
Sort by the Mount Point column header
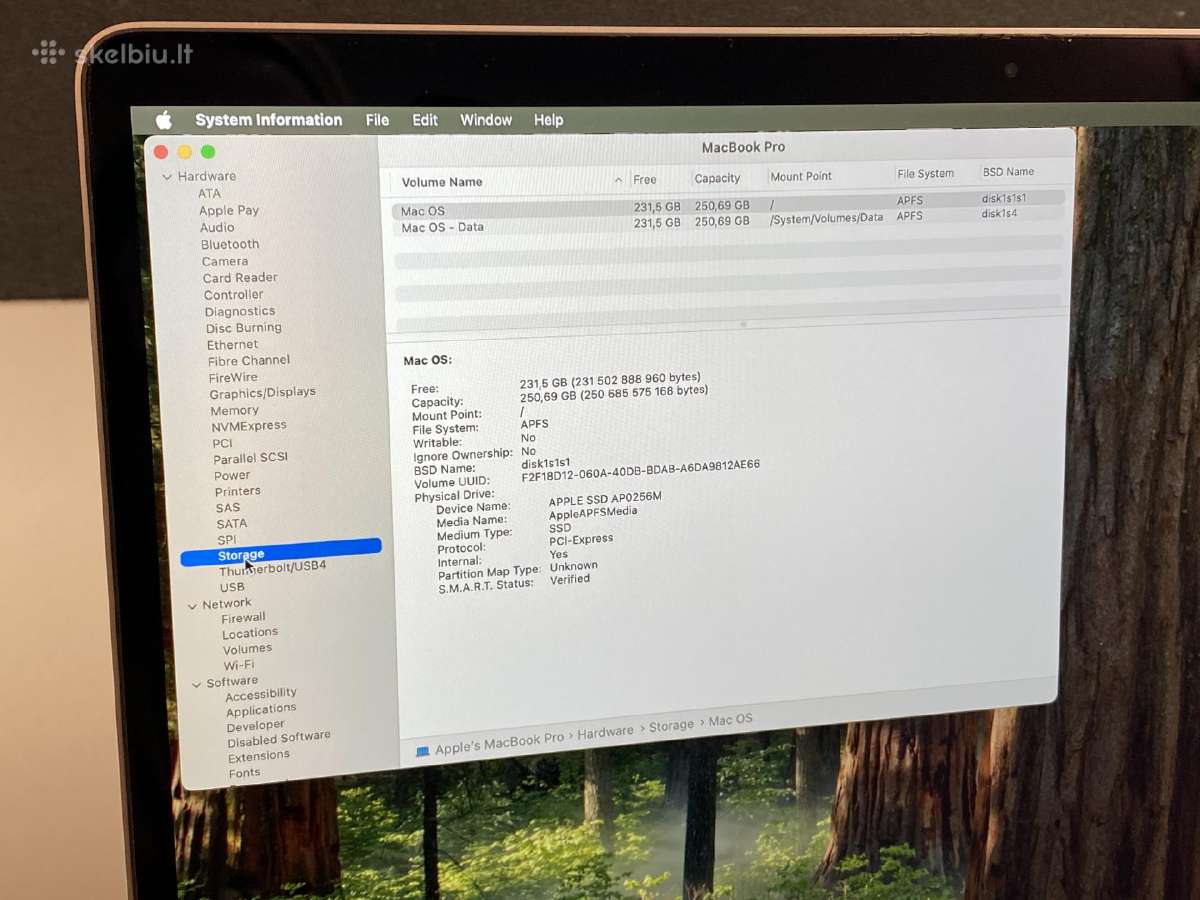click(x=801, y=176)
